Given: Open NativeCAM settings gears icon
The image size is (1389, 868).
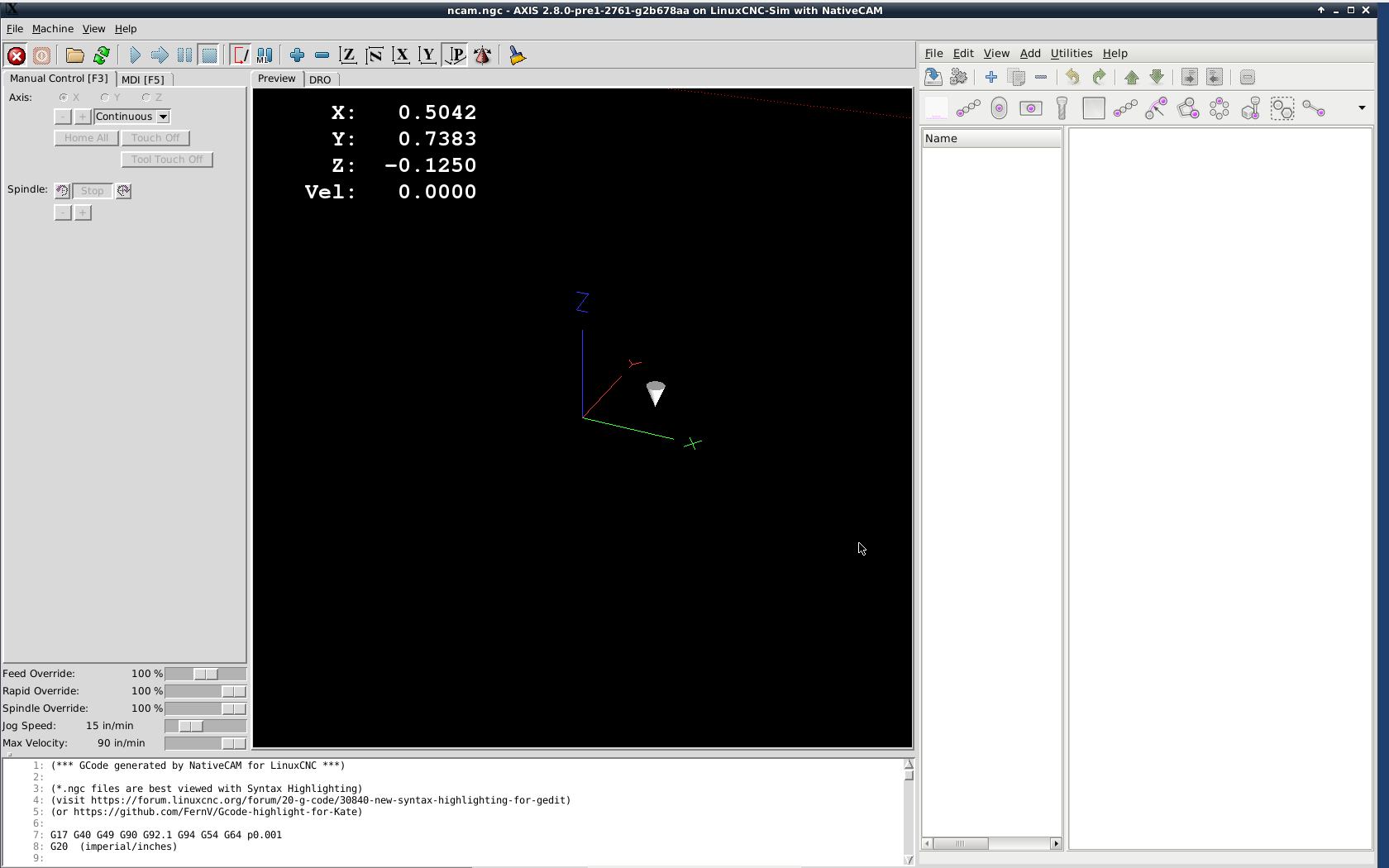Looking at the screenshot, I should pos(959,77).
